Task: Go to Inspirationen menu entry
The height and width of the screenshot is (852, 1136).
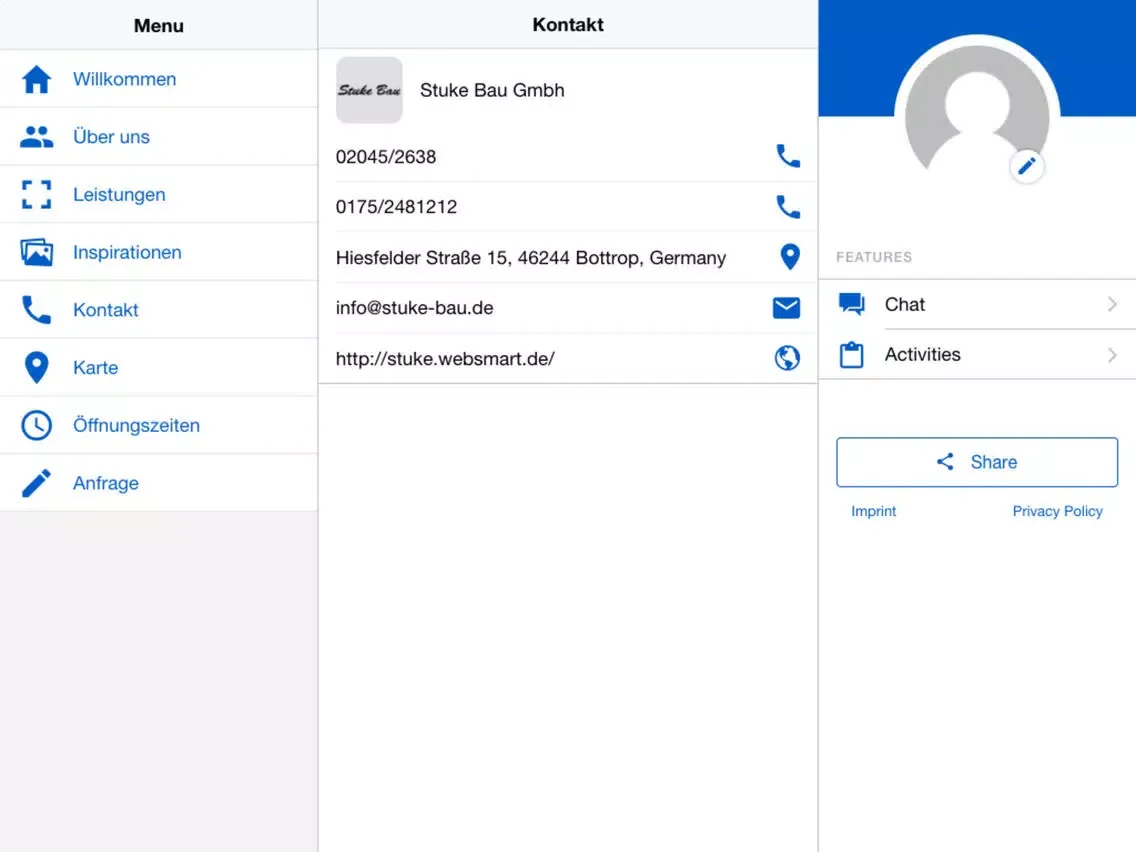Action: [x=127, y=253]
